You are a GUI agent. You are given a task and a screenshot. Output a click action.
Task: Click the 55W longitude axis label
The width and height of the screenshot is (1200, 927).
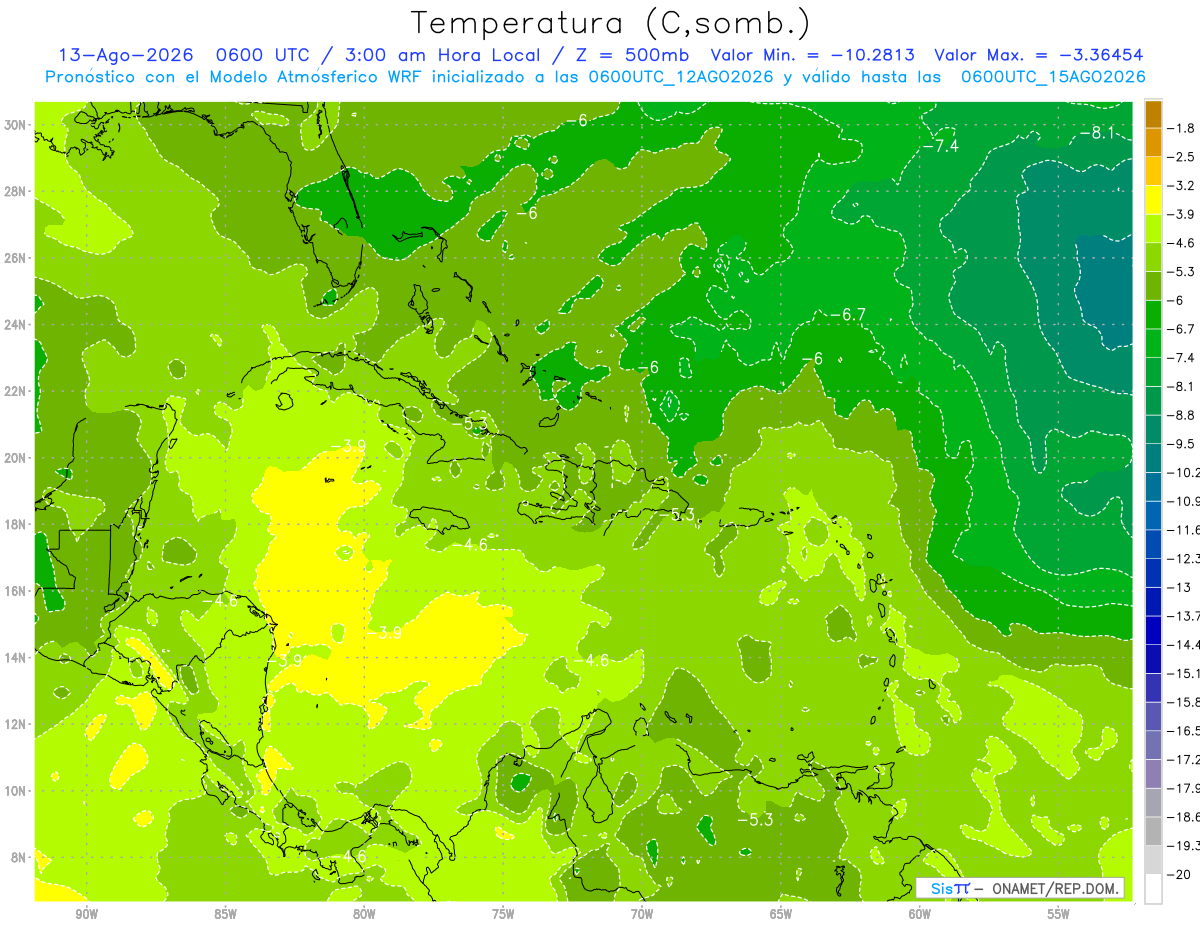tap(1058, 915)
